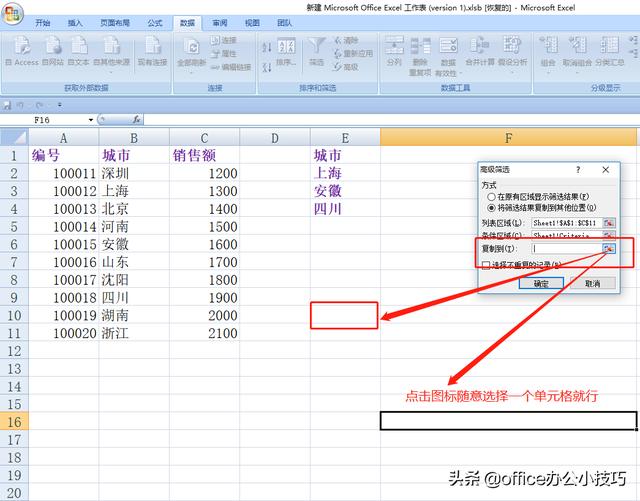Screen dimensions: 640x501
Task: Click the 列表区域 range input field
Action: point(567,223)
